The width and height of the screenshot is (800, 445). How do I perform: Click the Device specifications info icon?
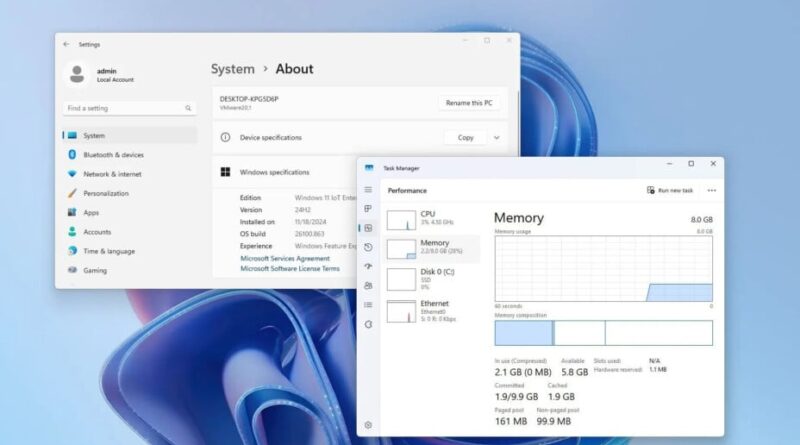(225, 137)
